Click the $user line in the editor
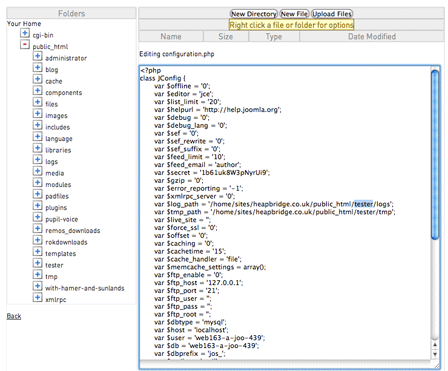Image resolution: width=448 pixels, height=371 pixels. pos(210,338)
